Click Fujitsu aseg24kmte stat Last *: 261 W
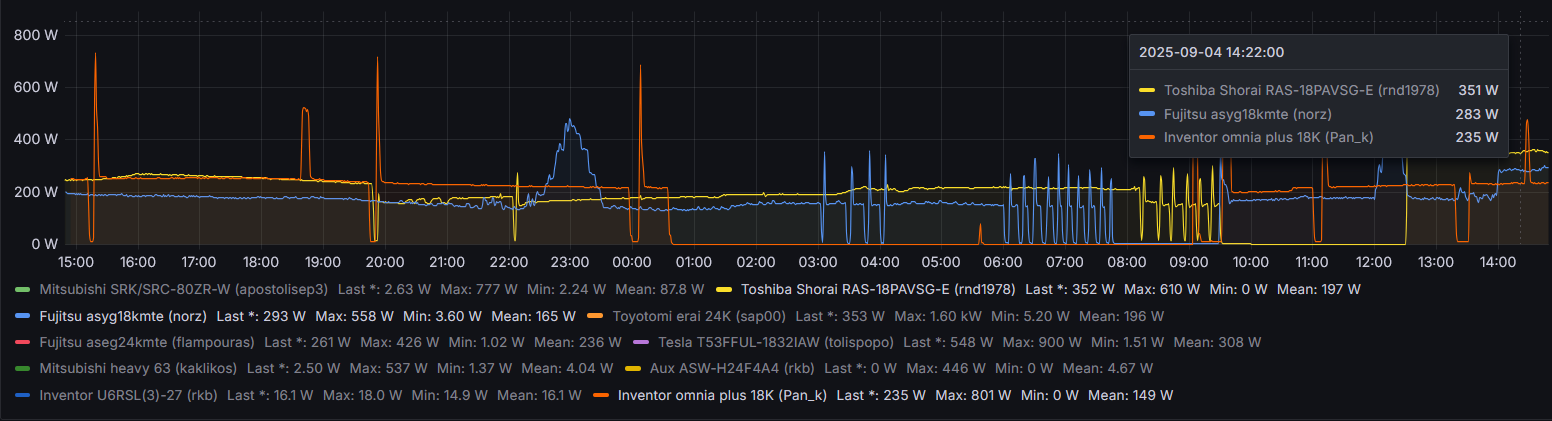The height and width of the screenshot is (421, 1552). click(x=310, y=342)
